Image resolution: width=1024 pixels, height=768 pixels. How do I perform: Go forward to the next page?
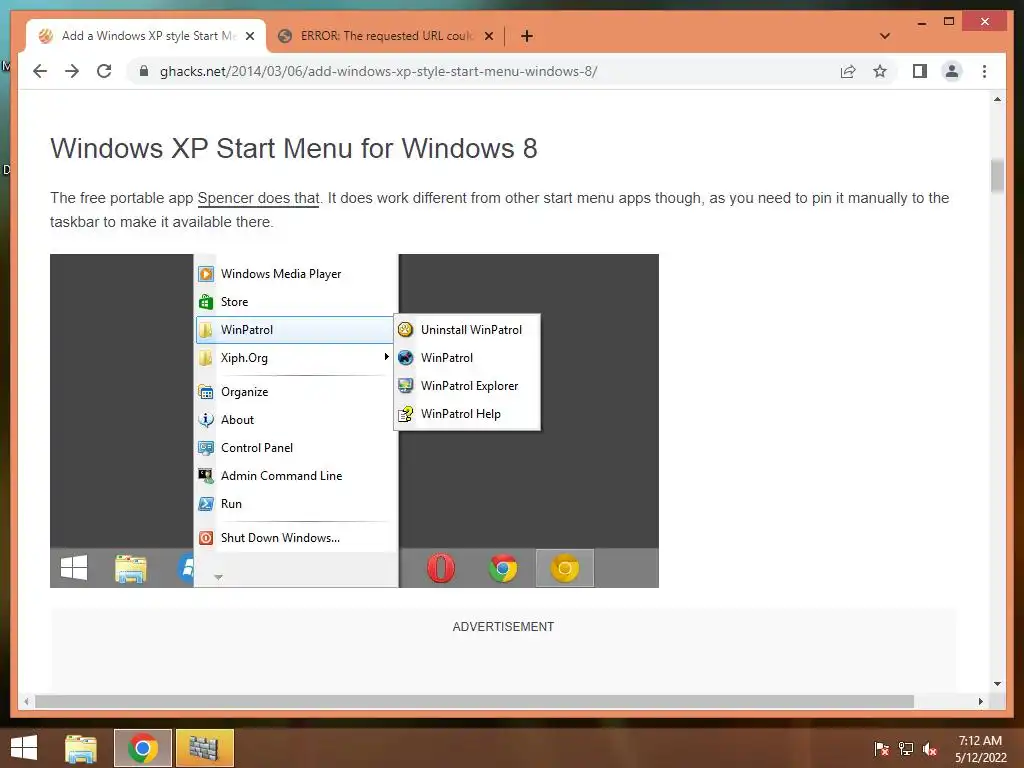72,71
